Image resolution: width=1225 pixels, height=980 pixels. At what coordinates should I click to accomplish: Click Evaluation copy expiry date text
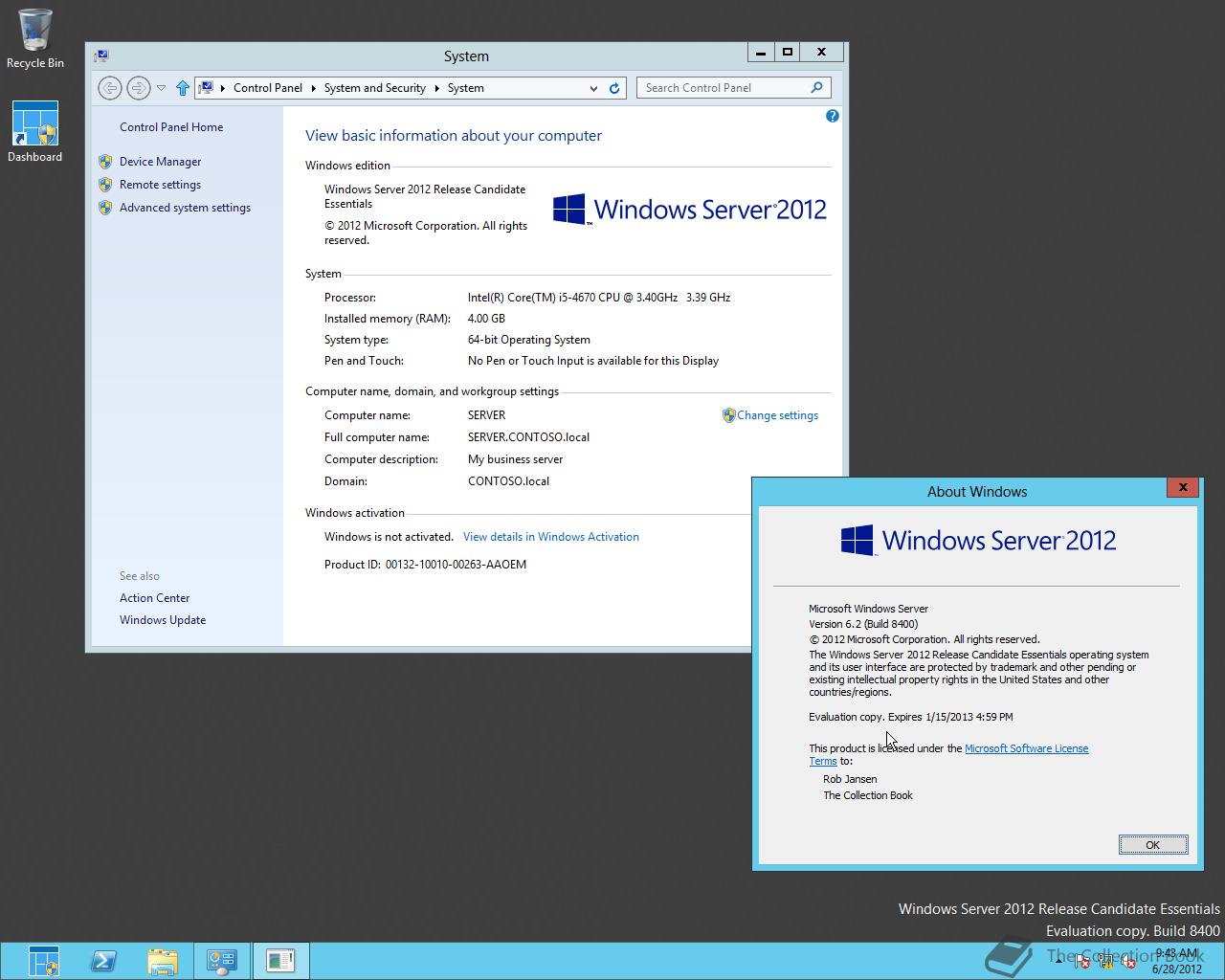(910, 717)
